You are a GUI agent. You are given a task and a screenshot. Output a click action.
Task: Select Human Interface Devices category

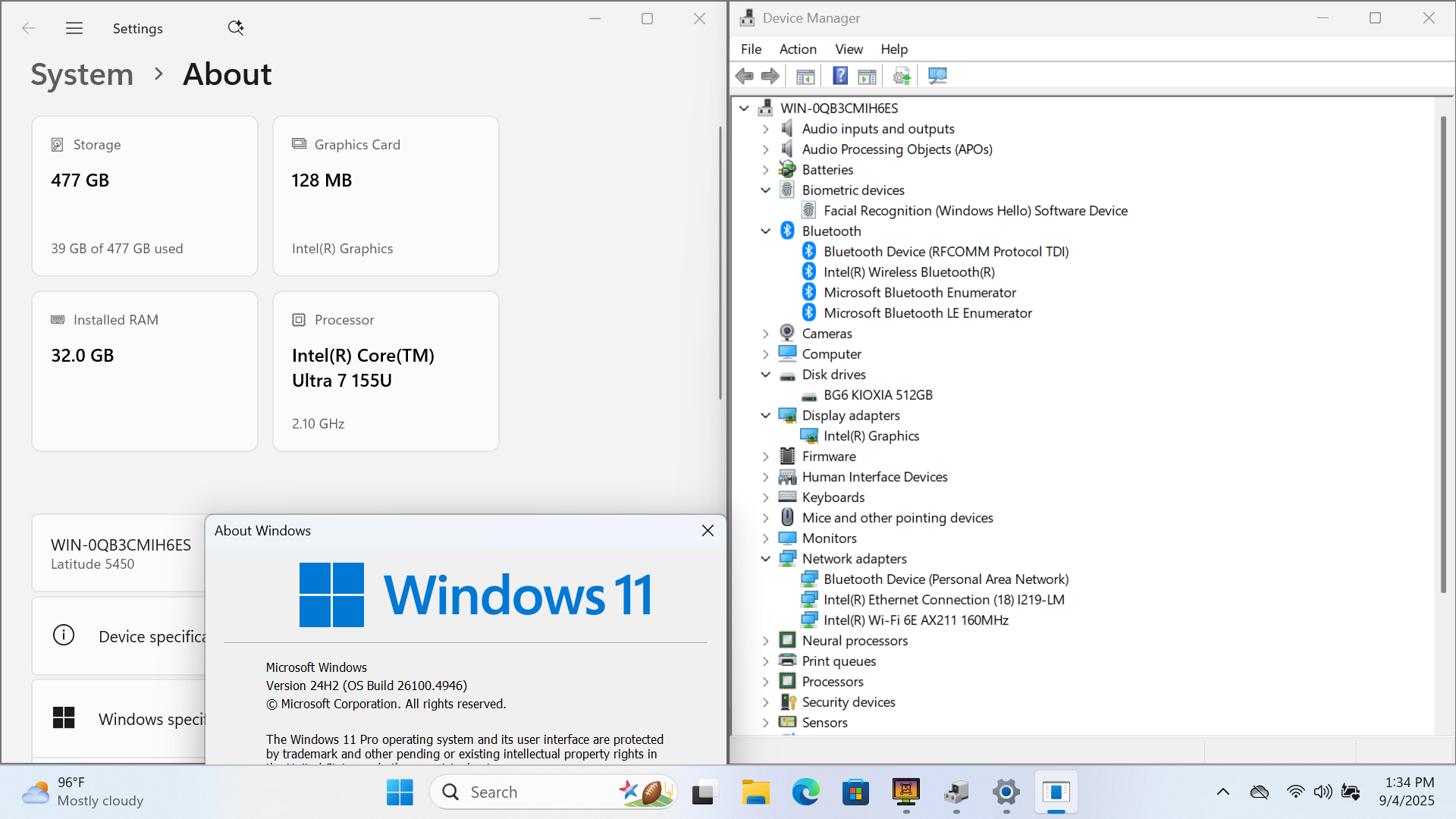point(874,477)
